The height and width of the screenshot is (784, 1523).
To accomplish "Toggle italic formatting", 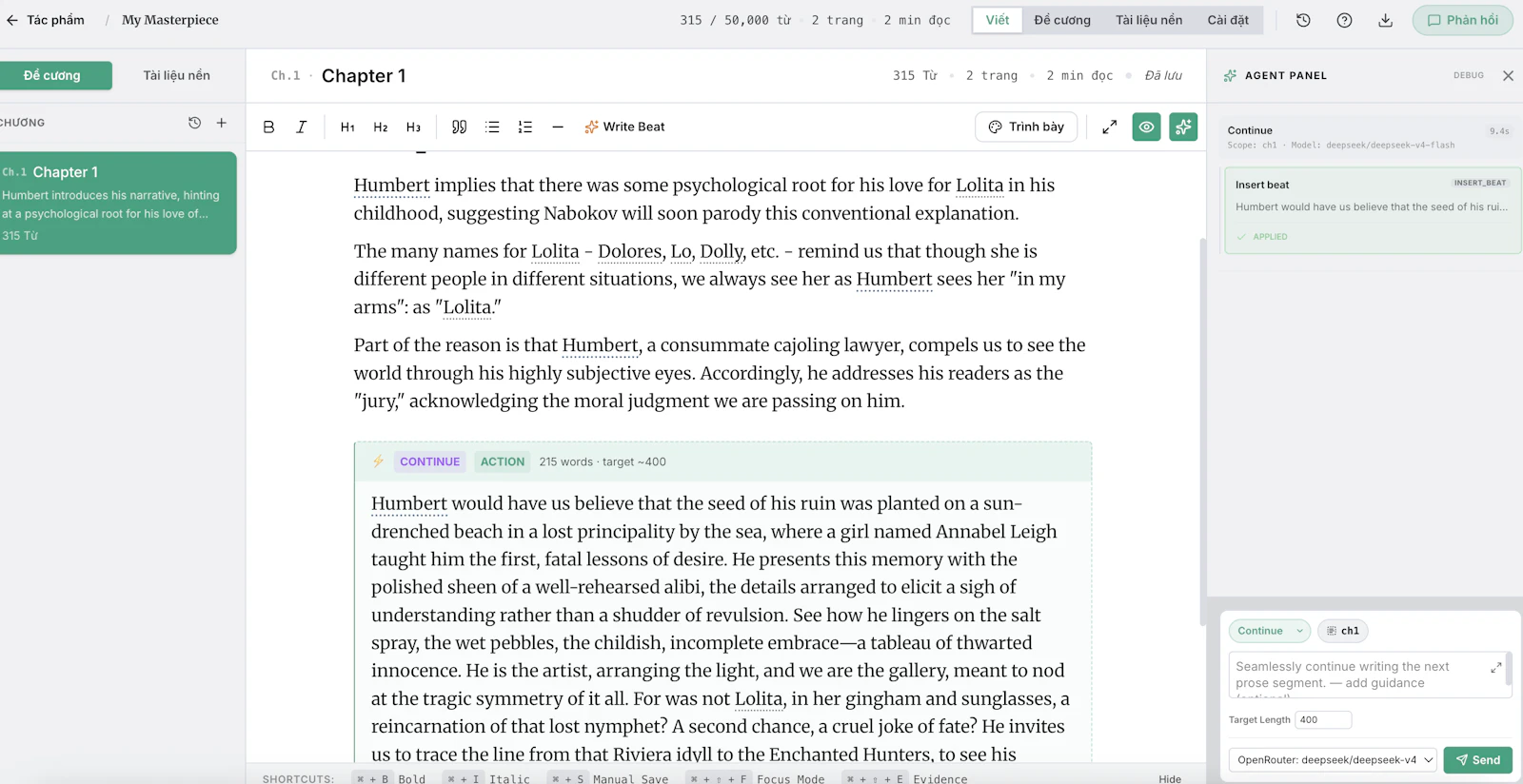I will (301, 127).
